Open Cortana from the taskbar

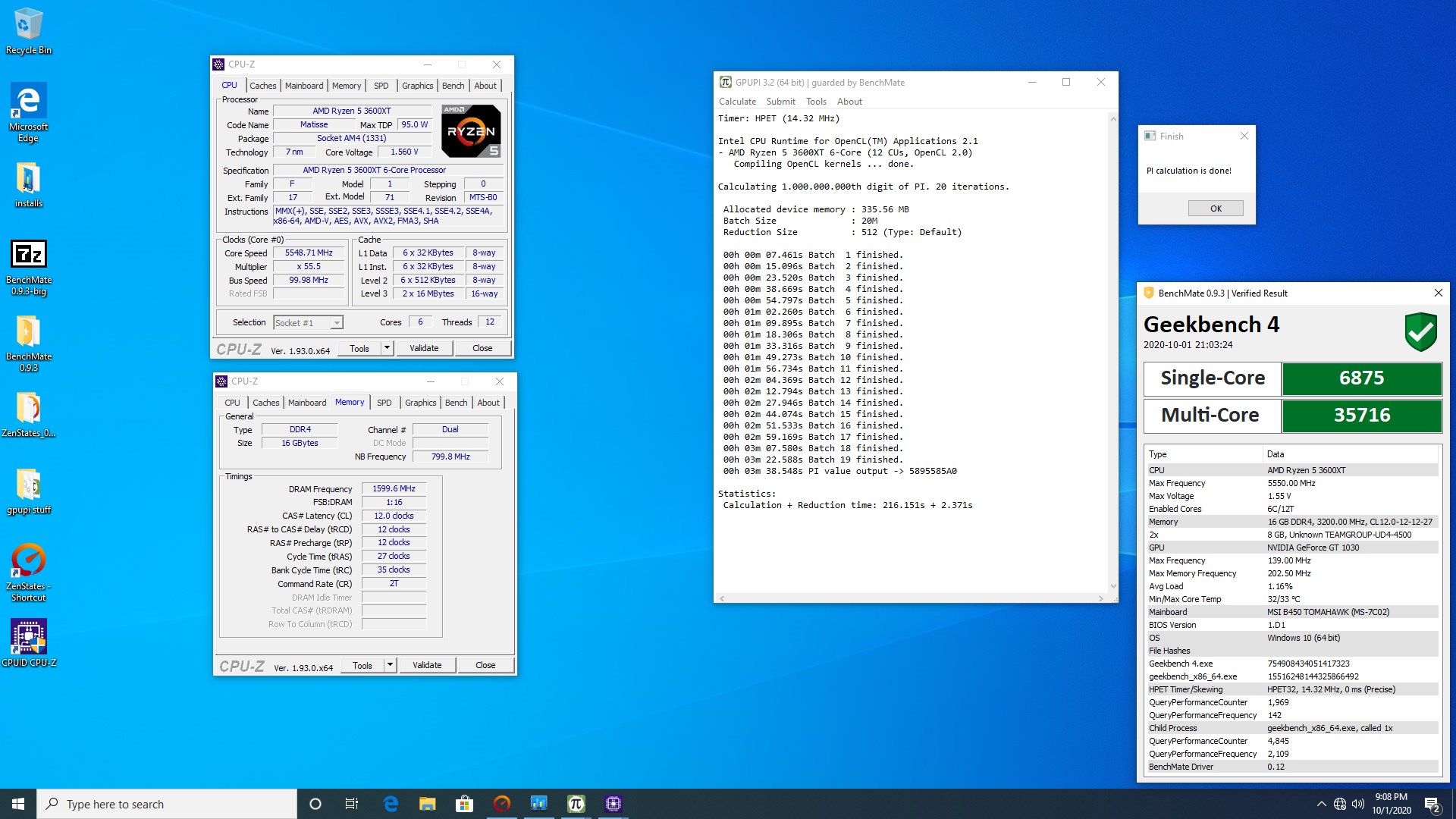(x=315, y=804)
